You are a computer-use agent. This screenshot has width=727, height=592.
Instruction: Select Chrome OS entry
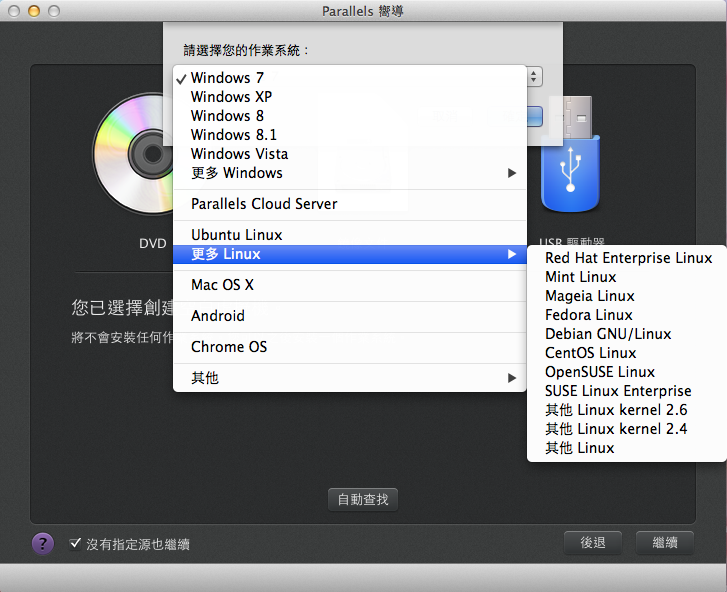[x=350, y=347]
